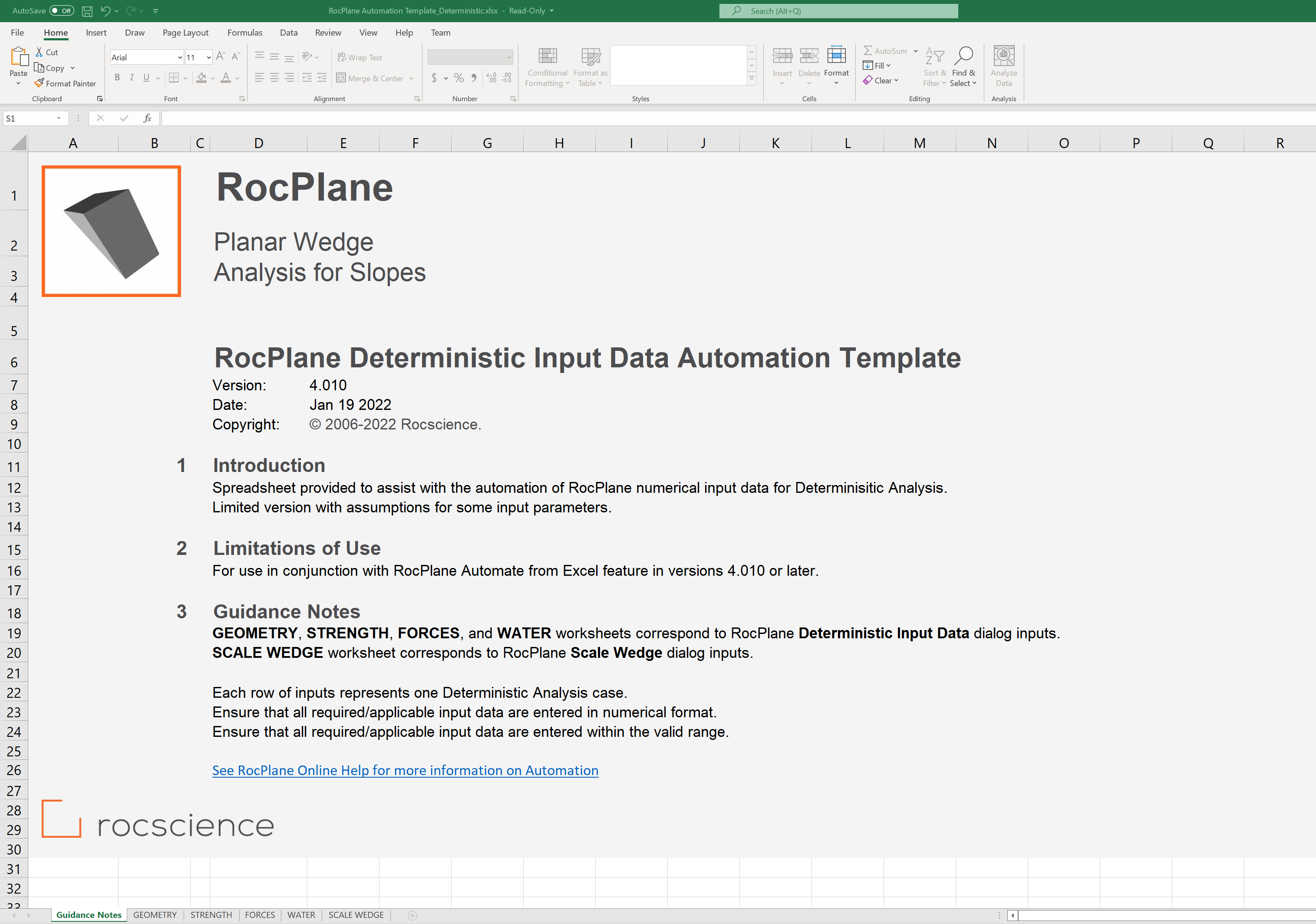Toggle Italic formatting
This screenshot has height=924, width=1316.
point(132,77)
